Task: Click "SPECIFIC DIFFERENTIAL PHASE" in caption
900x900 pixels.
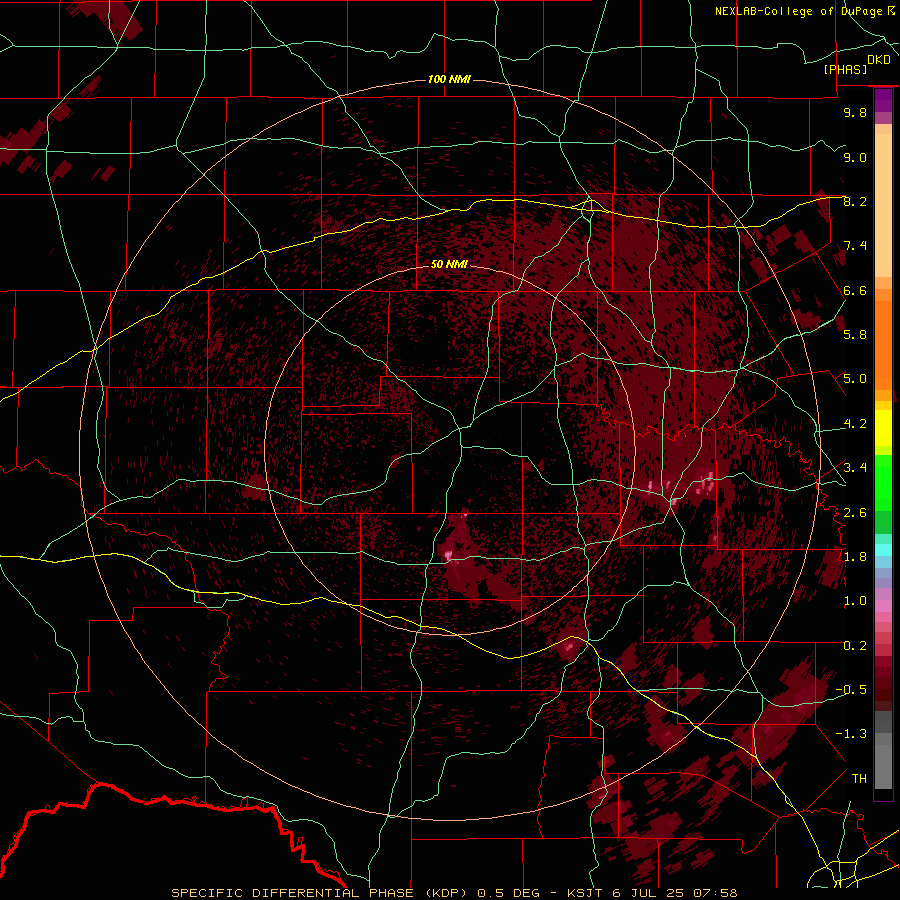Action: [292, 893]
